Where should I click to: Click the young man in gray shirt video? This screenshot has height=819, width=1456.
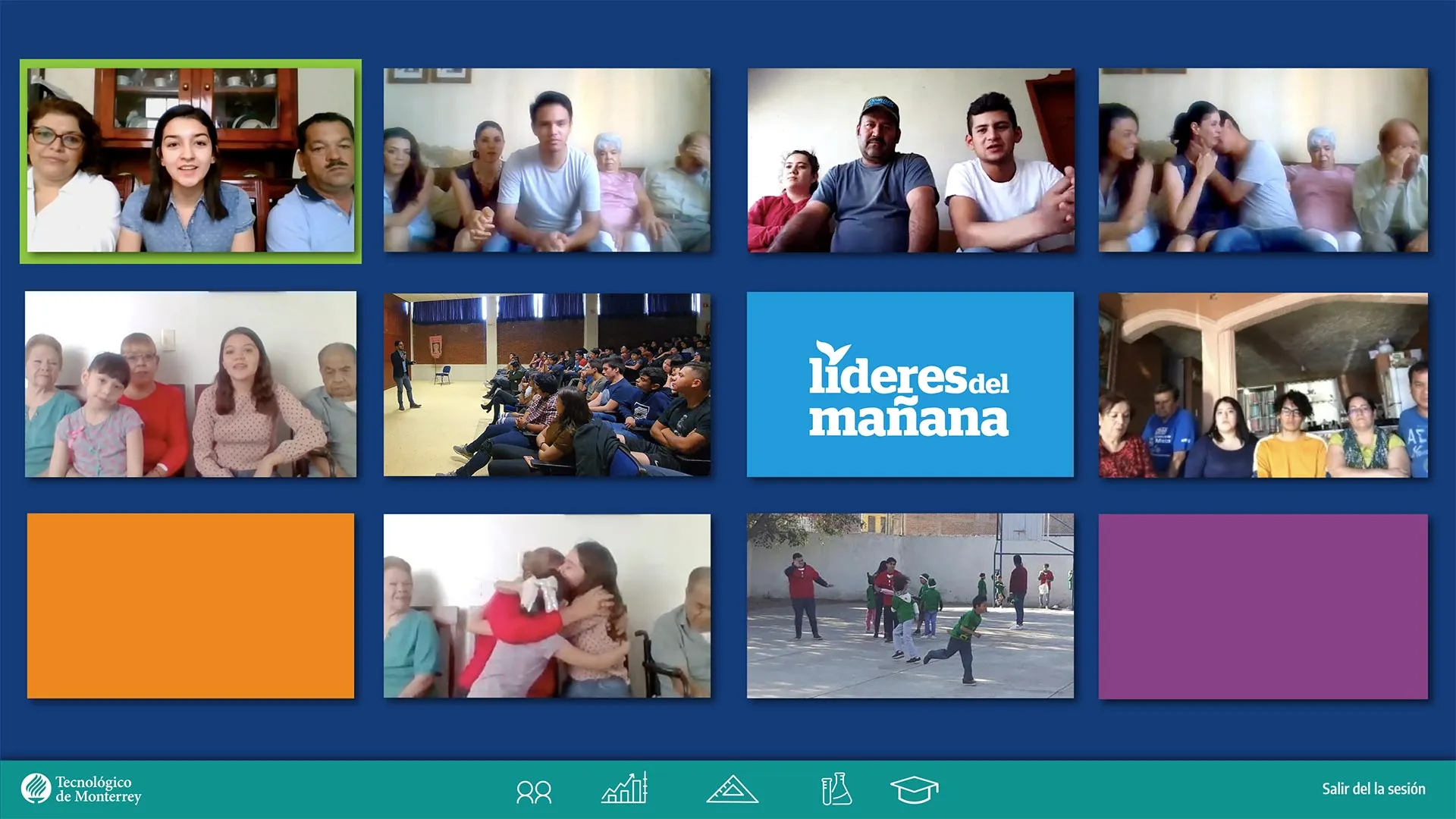547,161
